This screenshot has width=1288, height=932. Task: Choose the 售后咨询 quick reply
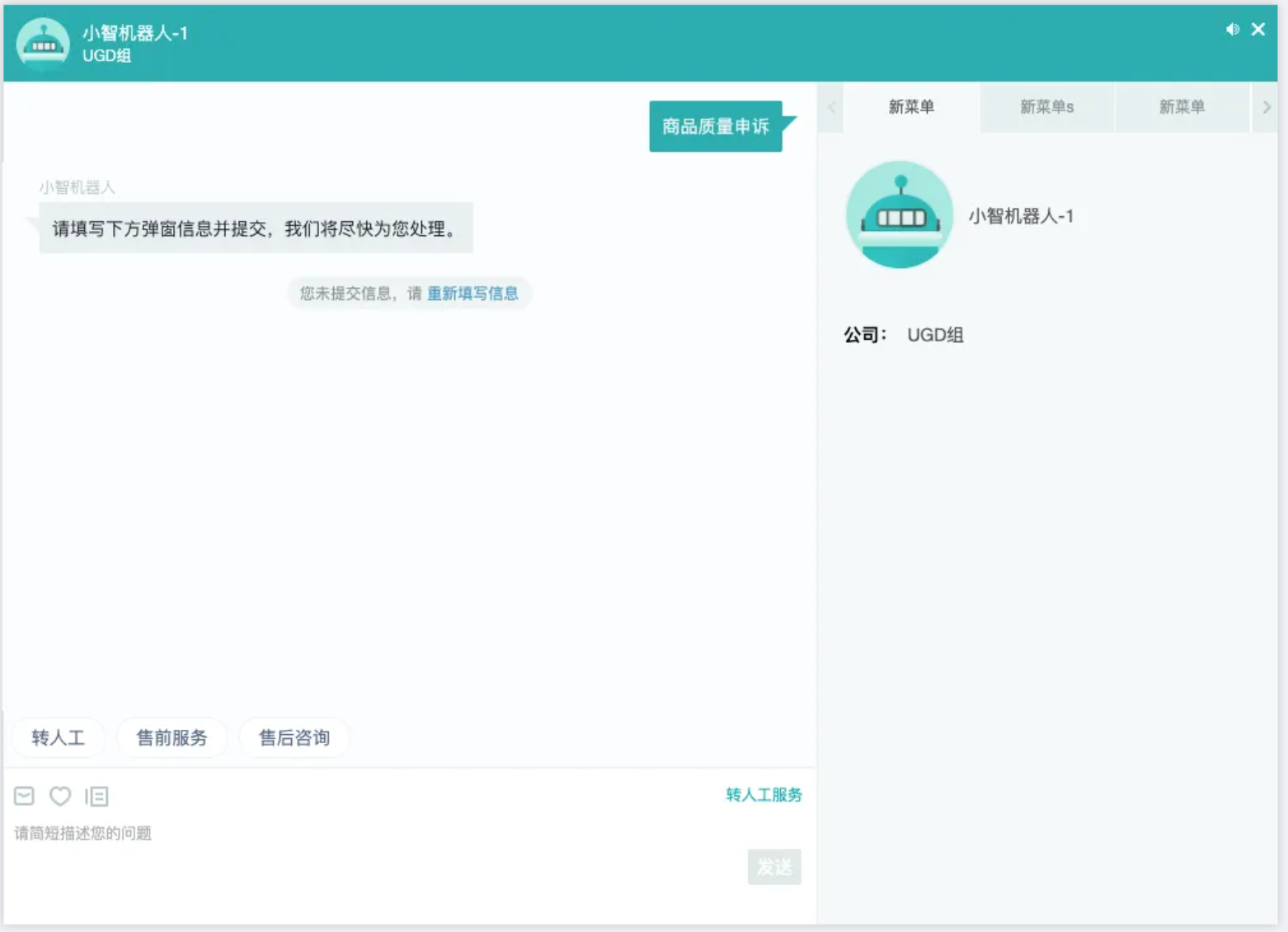pyautogui.click(x=294, y=737)
